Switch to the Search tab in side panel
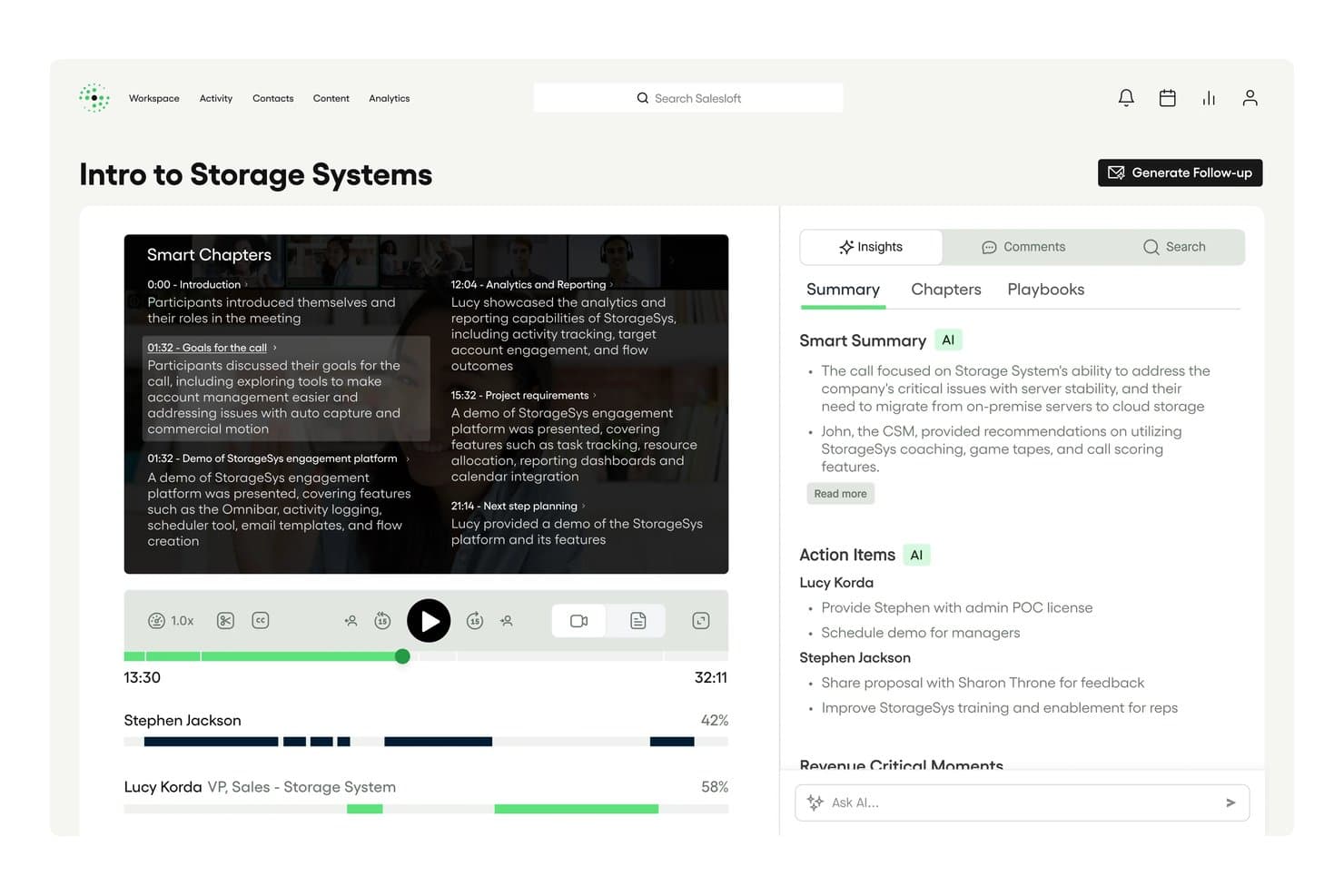This screenshot has height=896, width=1344. coord(1174,247)
